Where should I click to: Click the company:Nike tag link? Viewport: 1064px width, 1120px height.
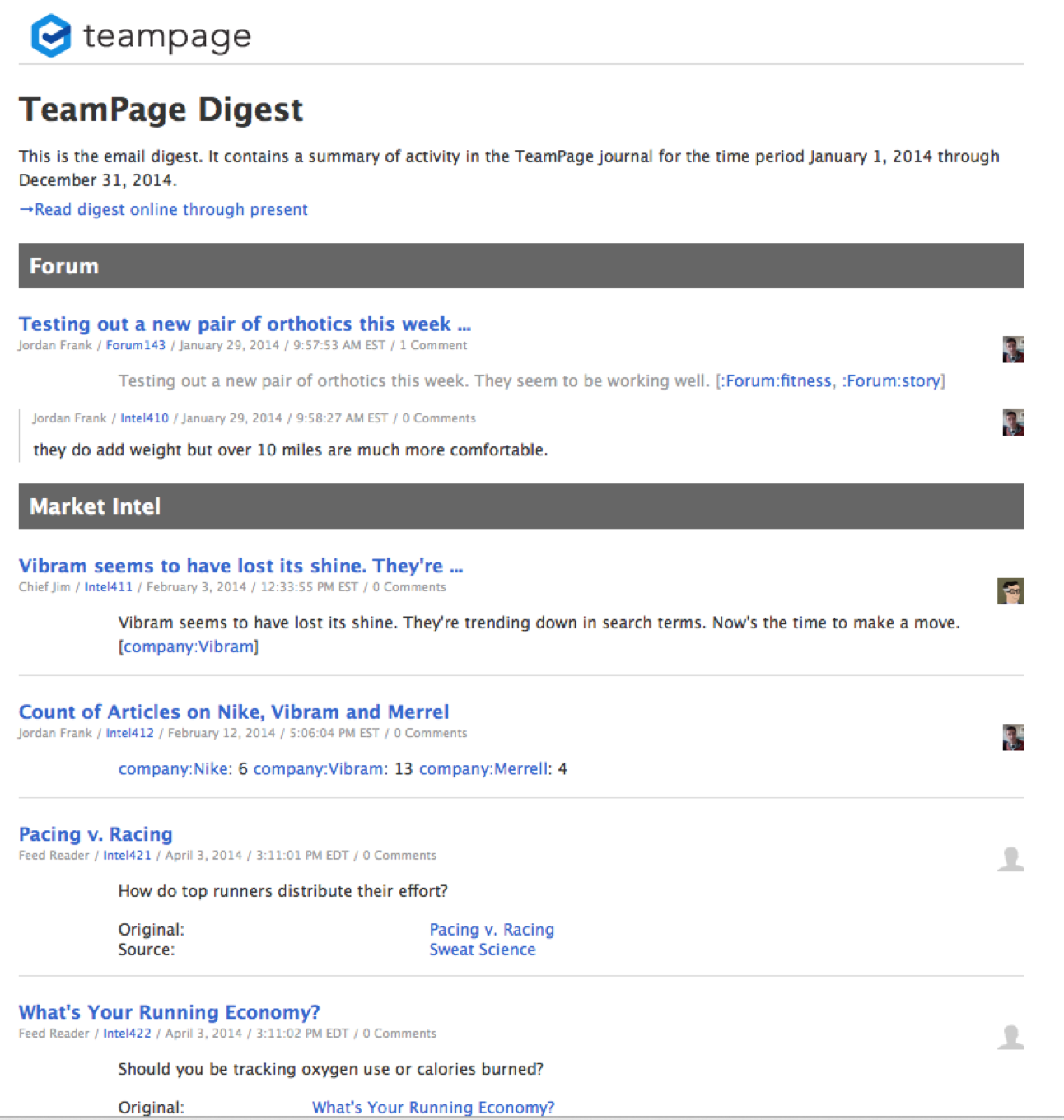tap(175, 768)
